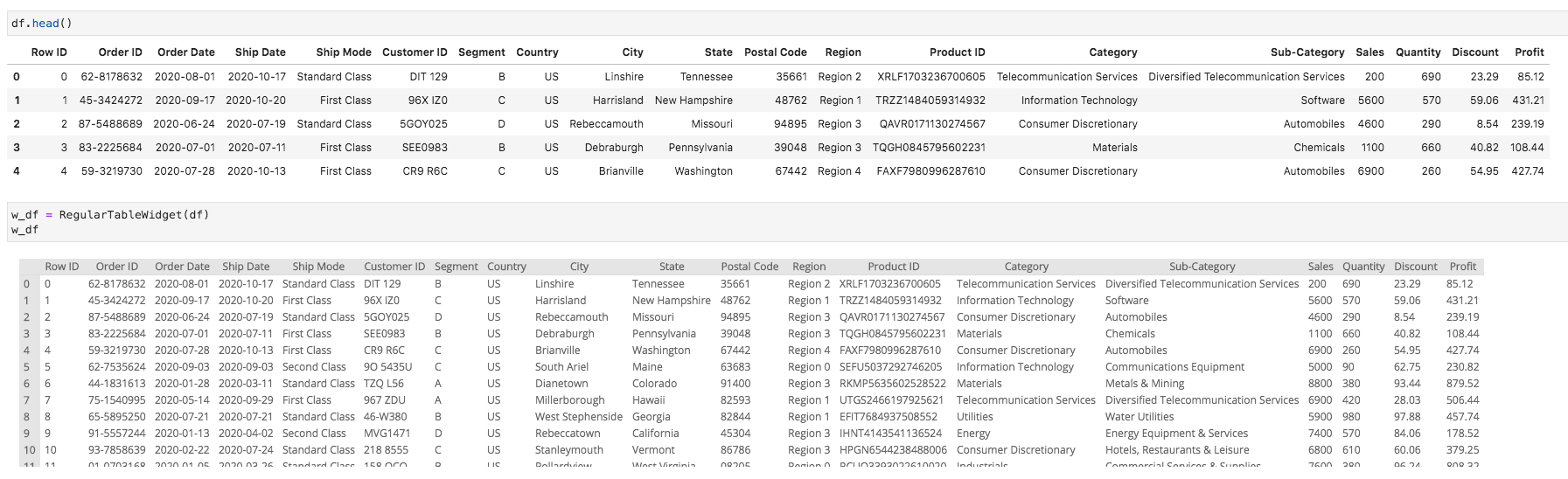The height and width of the screenshot is (479, 1568).
Task: Click Postal Code header in lower widget table
Action: pyautogui.click(x=749, y=267)
